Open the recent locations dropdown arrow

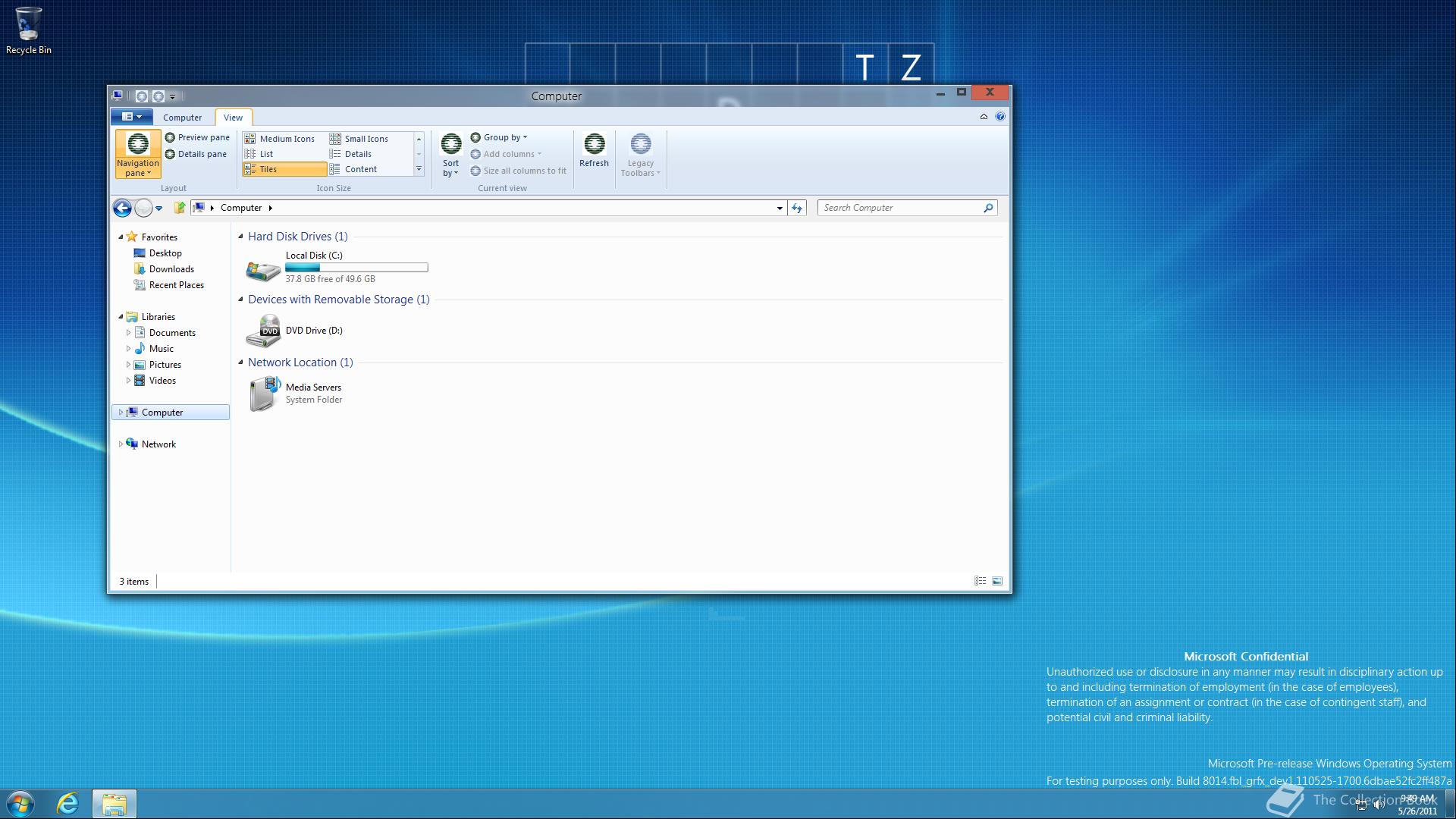click(x=158, y=209)
